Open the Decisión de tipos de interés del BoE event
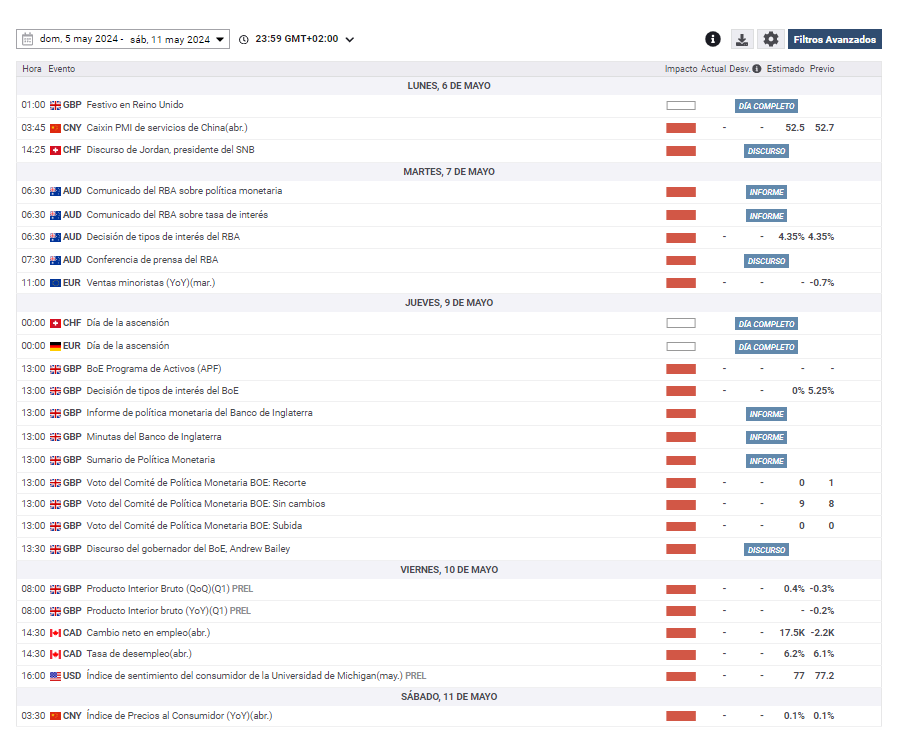 (162, 391)
